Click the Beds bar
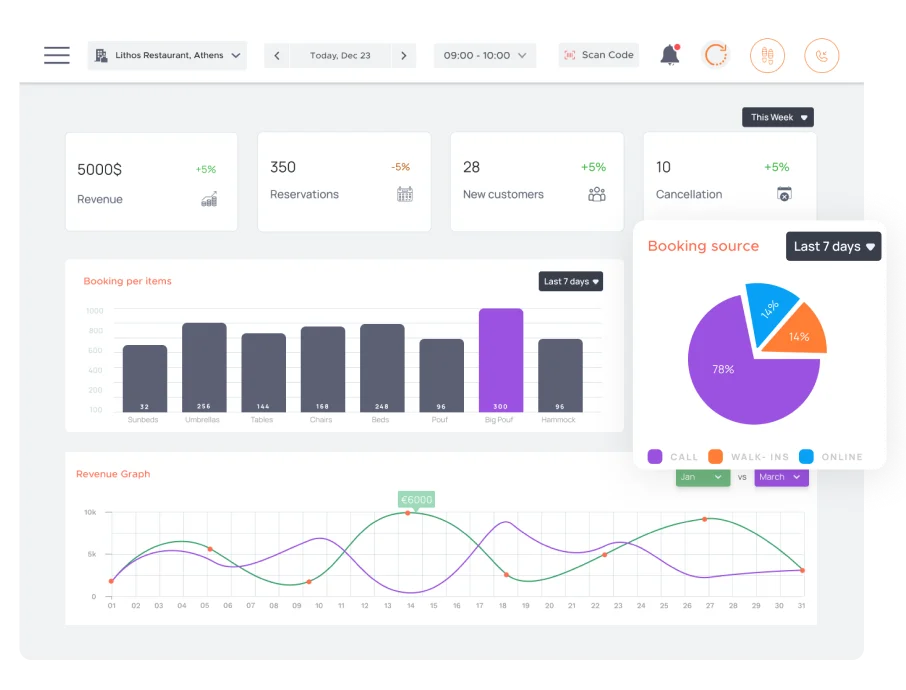The height and width of the screenshot is (690, 906). [x=382, y=368]
